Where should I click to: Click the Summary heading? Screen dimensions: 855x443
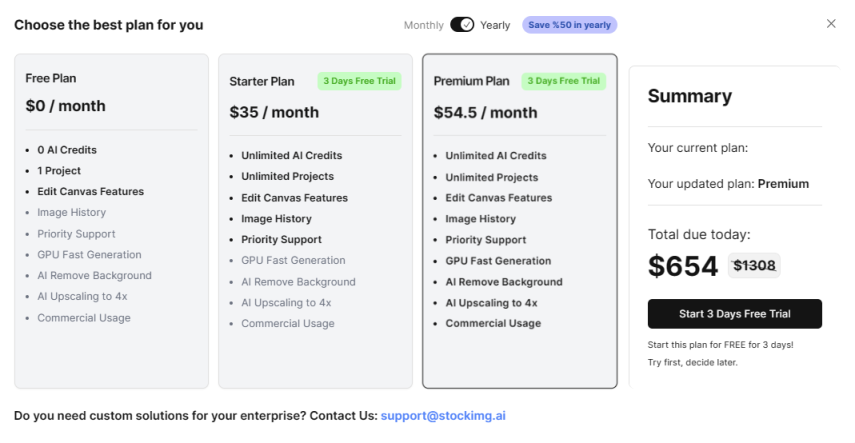point(690,97)
